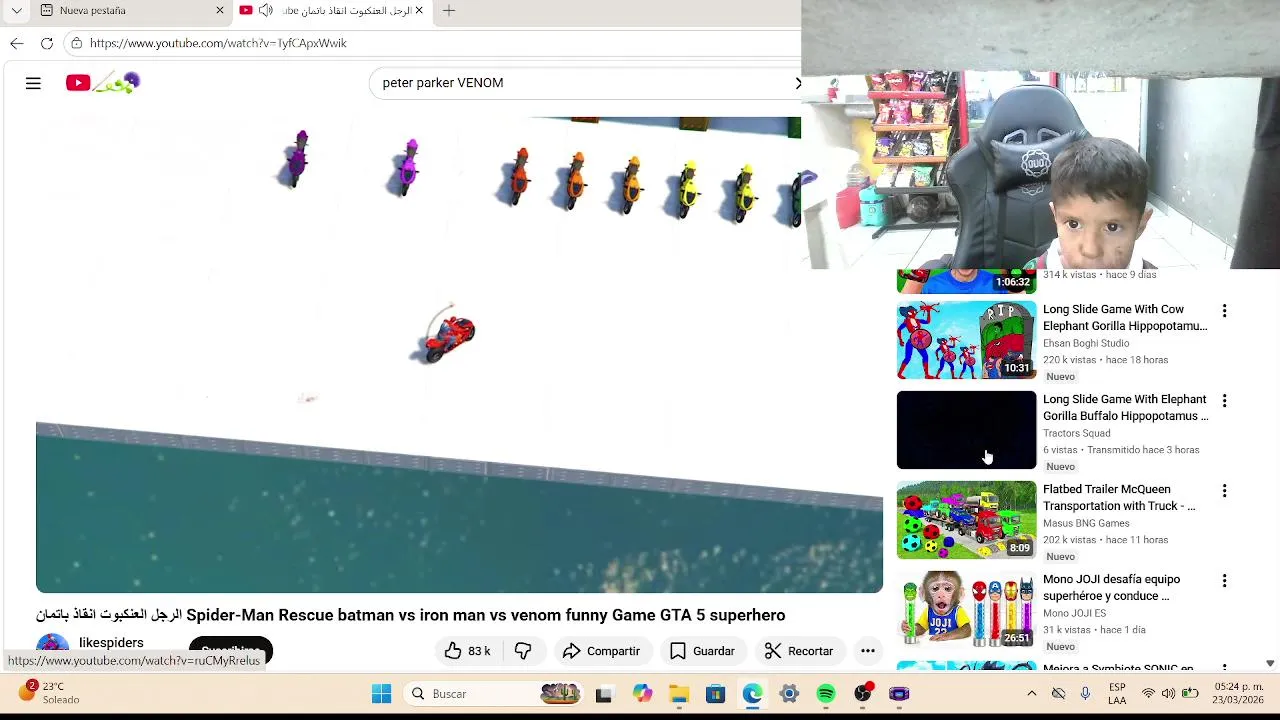Save the video with Guardar
This screenshot has height=720, width=1280.
click(x=702, y=651)
